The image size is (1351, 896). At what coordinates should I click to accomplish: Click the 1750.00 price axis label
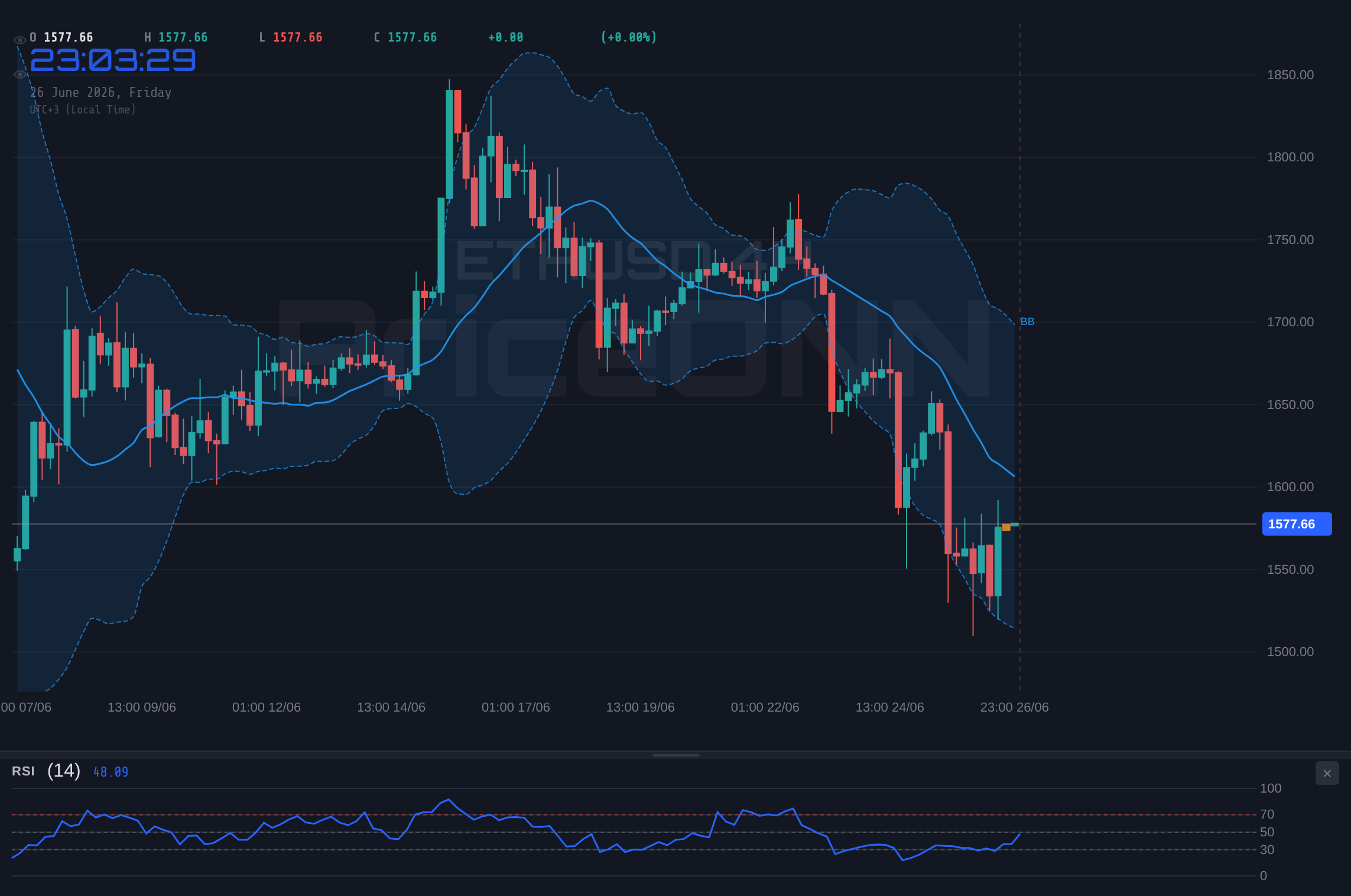[x=1290, y=240]
